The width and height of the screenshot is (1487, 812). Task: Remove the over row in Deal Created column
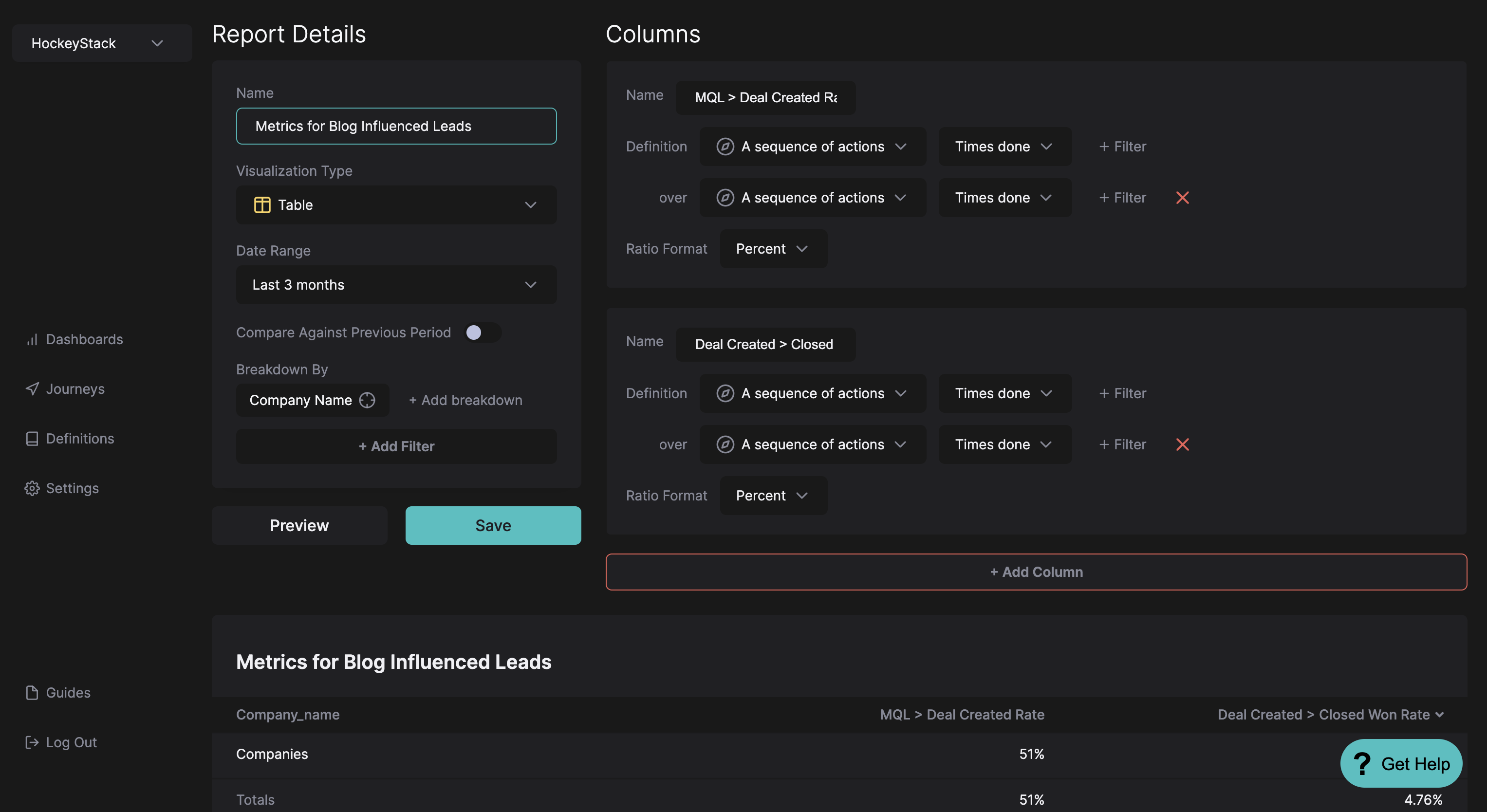[1182, 444]
